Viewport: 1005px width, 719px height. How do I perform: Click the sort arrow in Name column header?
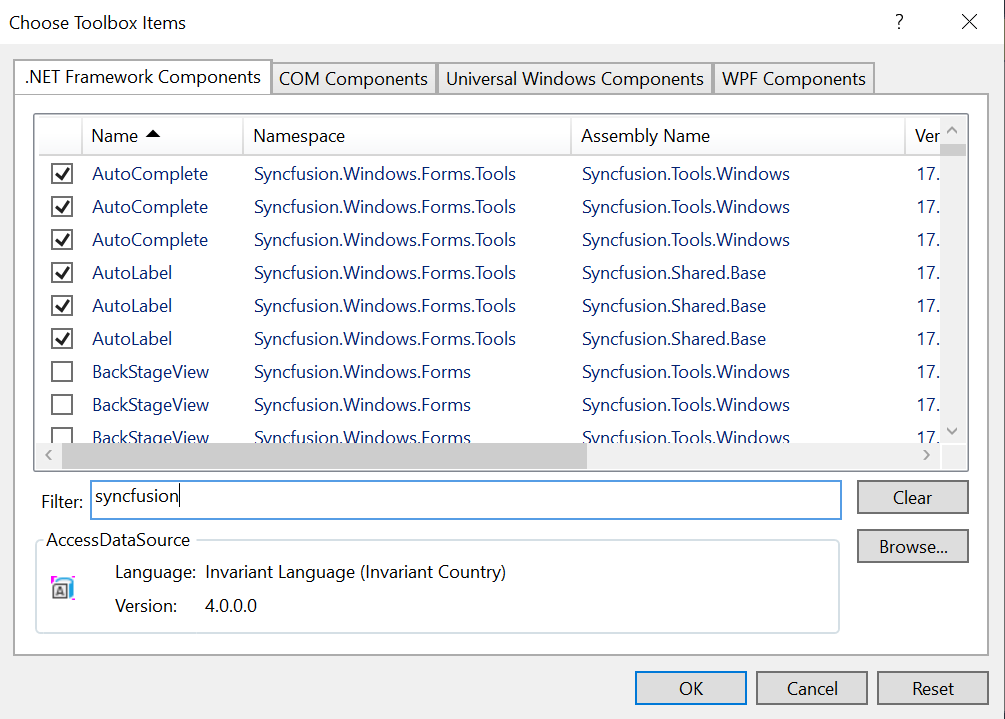pyautogui.click(x=153, y=134)
